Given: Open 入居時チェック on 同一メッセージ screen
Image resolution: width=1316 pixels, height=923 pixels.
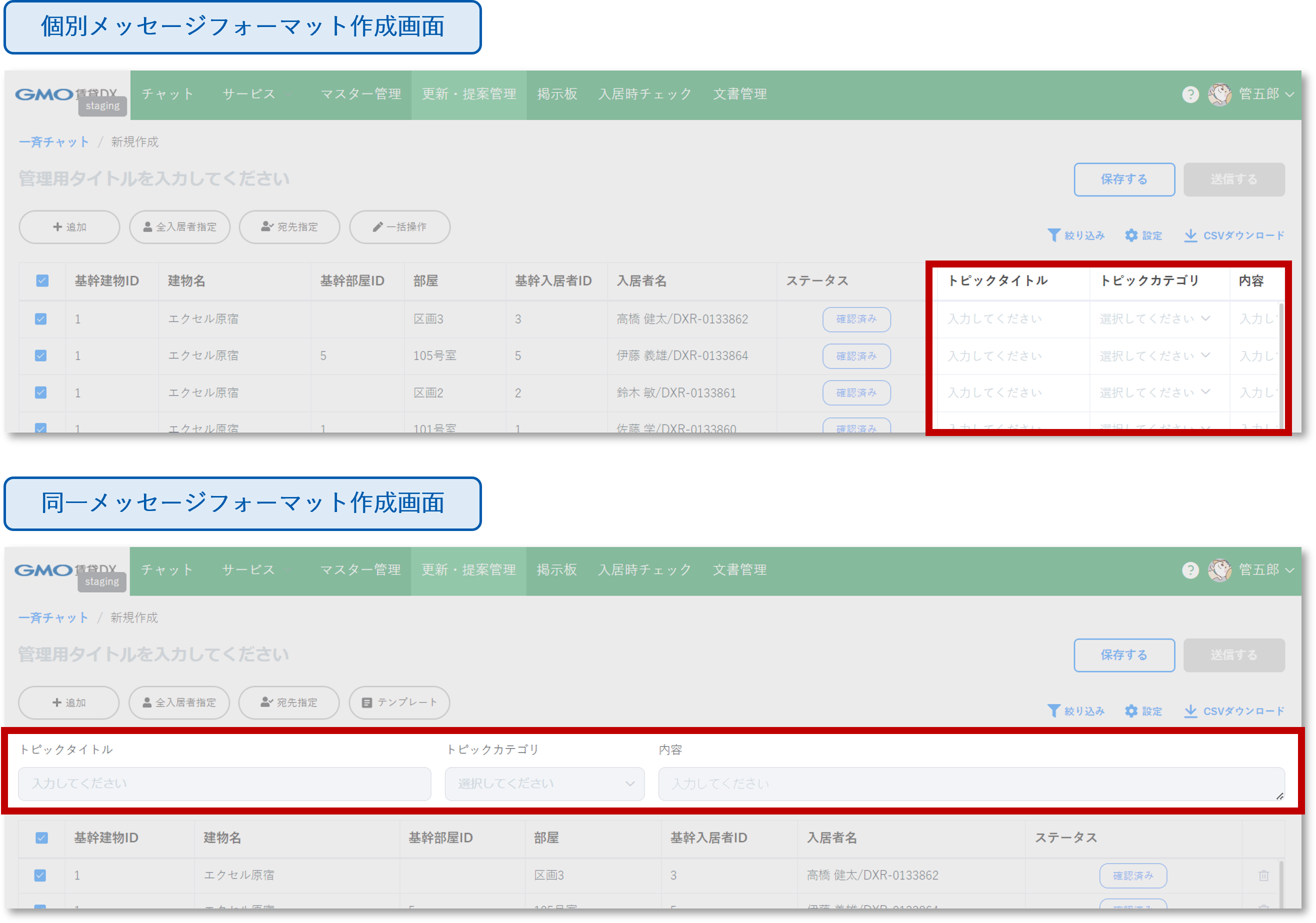Looking at the screenshot, I should [x=645, y=570].
